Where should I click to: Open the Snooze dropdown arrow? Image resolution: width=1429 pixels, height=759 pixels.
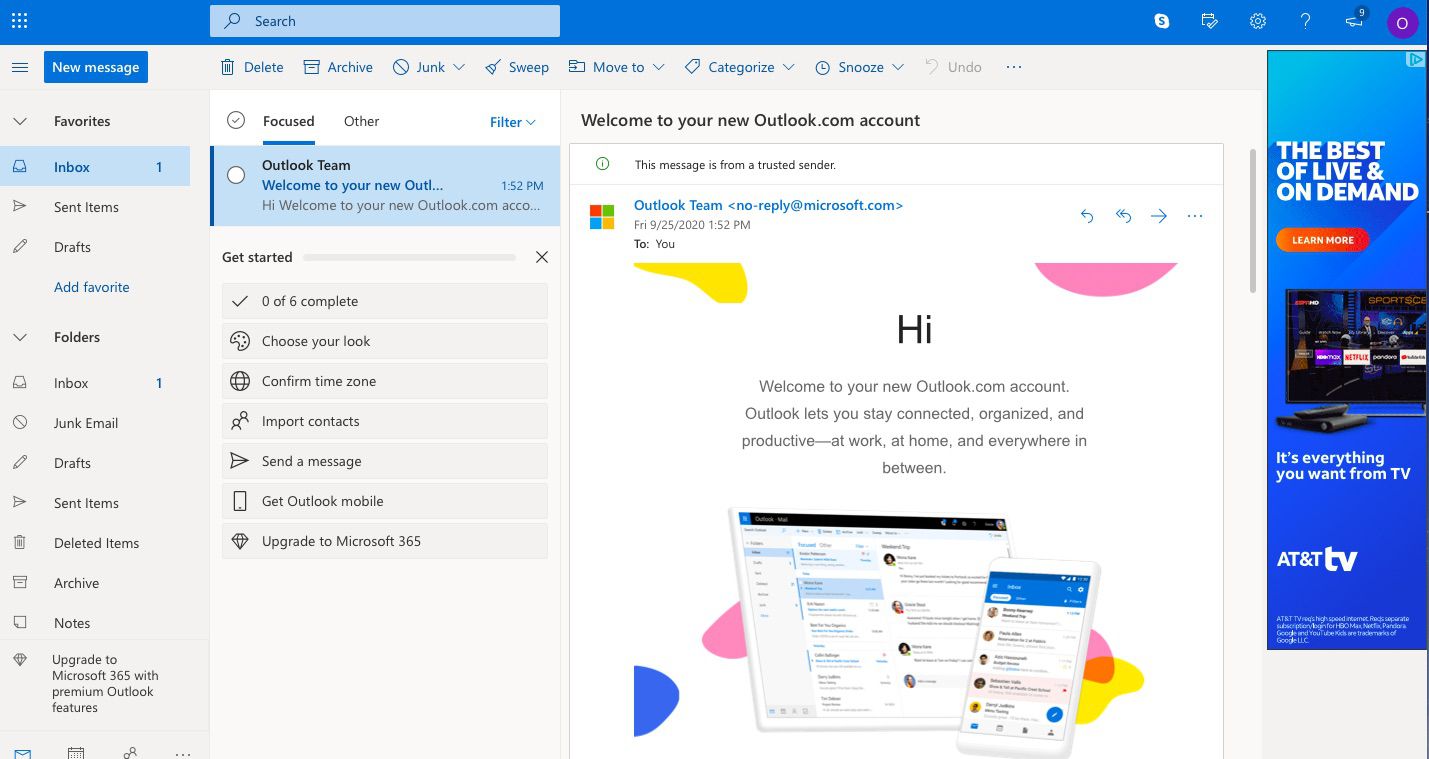898,67
